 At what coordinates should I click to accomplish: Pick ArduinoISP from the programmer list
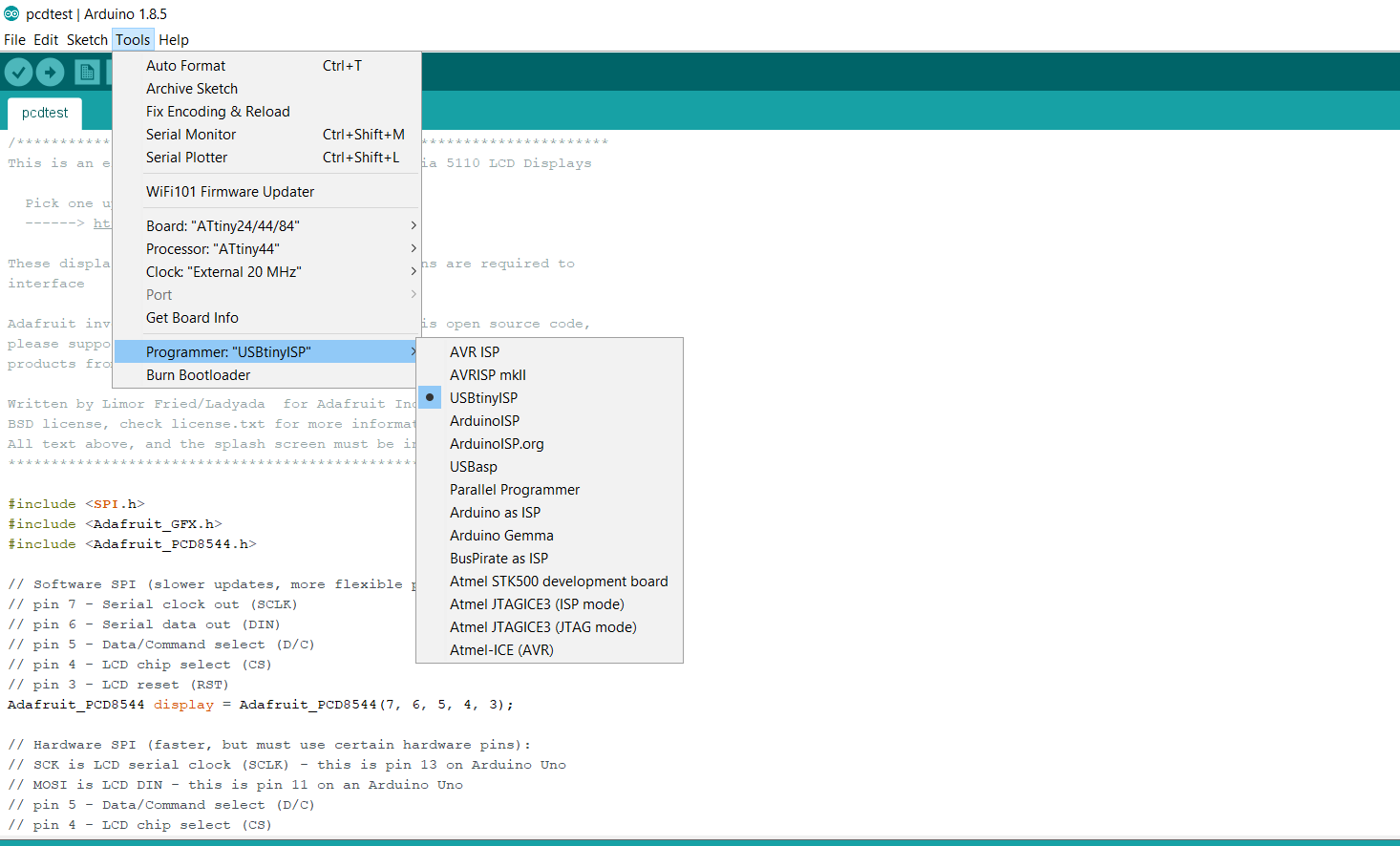click(x=550, y=421)
